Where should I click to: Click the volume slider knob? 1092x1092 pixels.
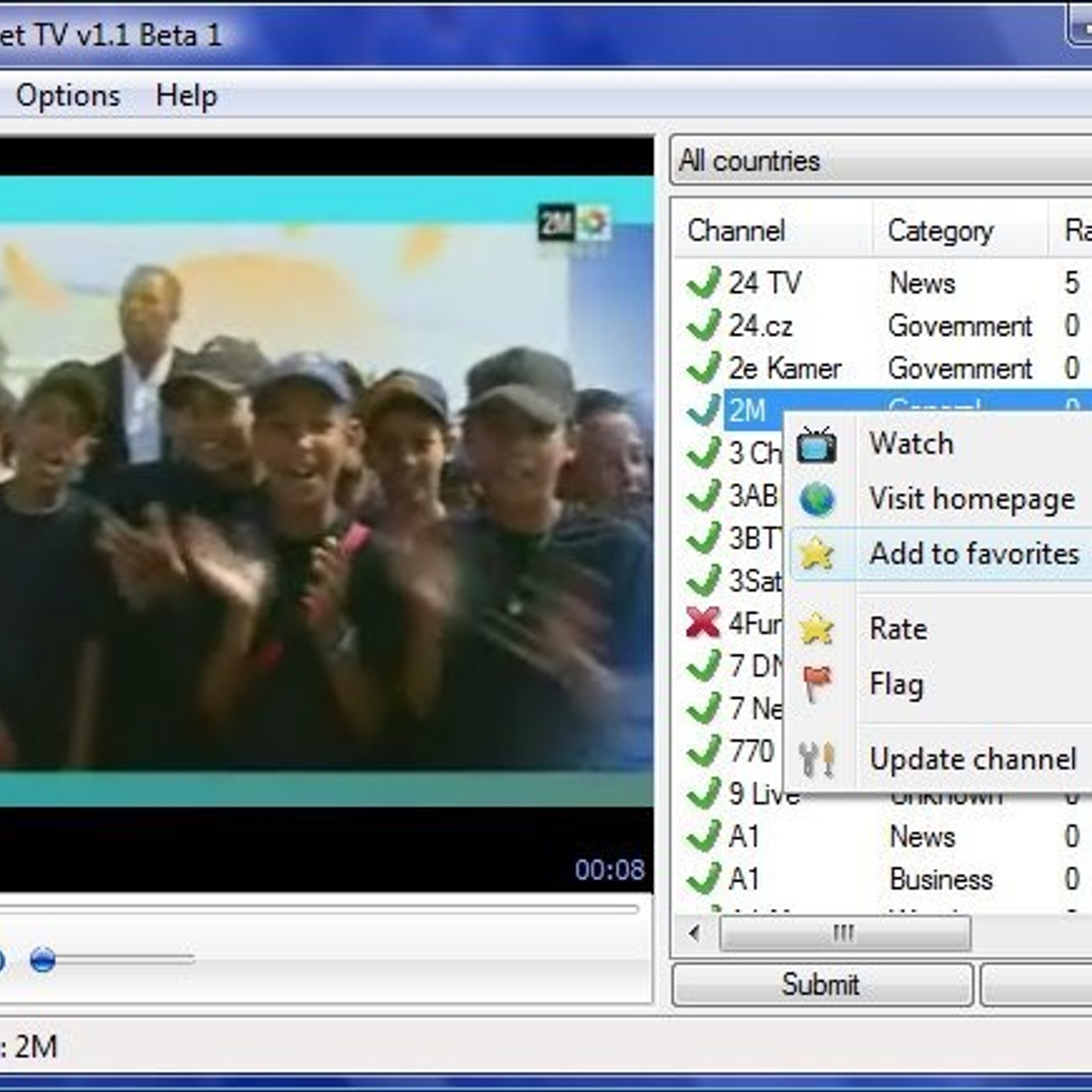pos(42,959)
